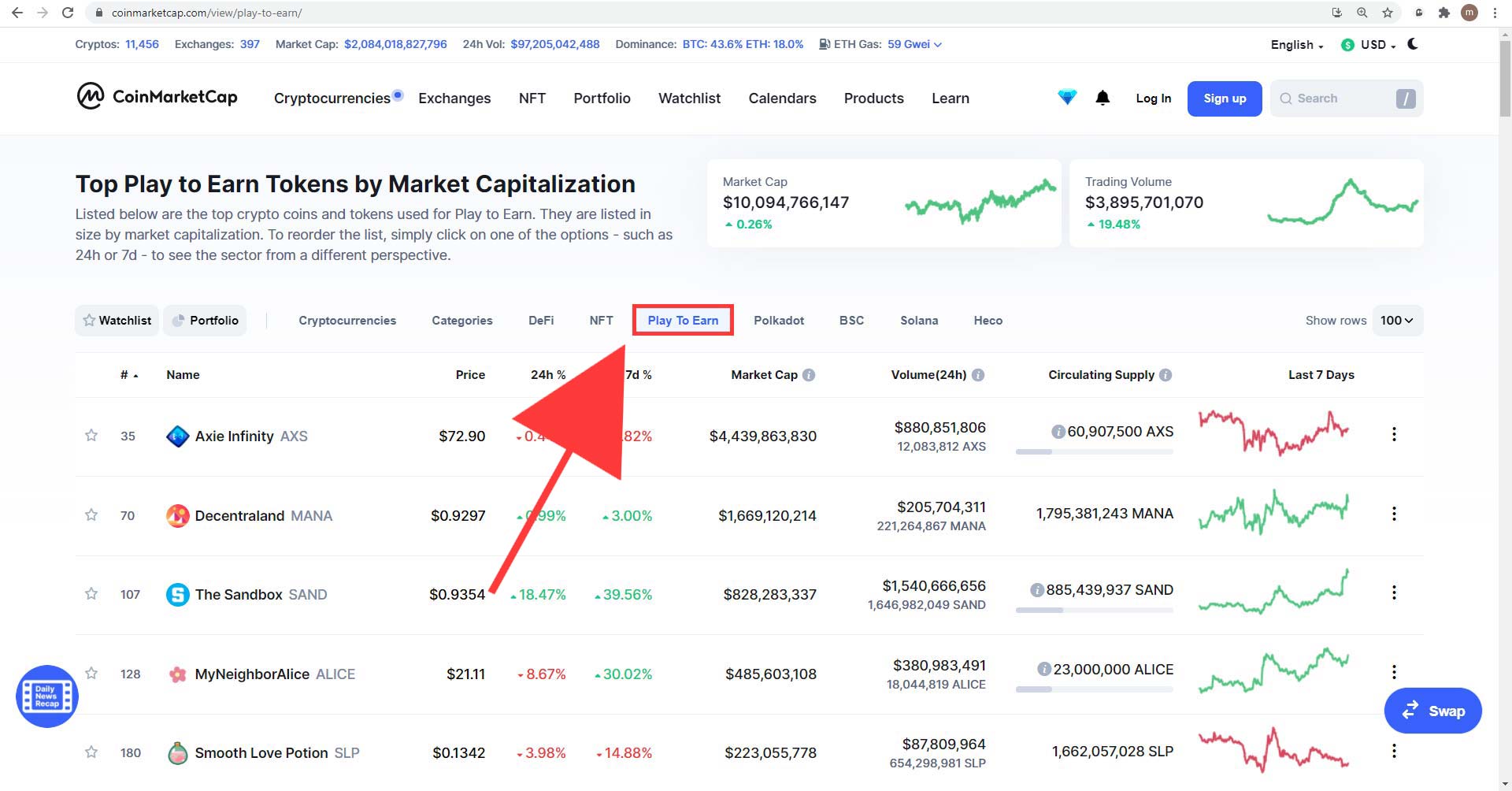Viewport: 1512px width, 791px height.
Task: Click MyNeighborAlice coin logo
Action: click(x=178, y=674)
